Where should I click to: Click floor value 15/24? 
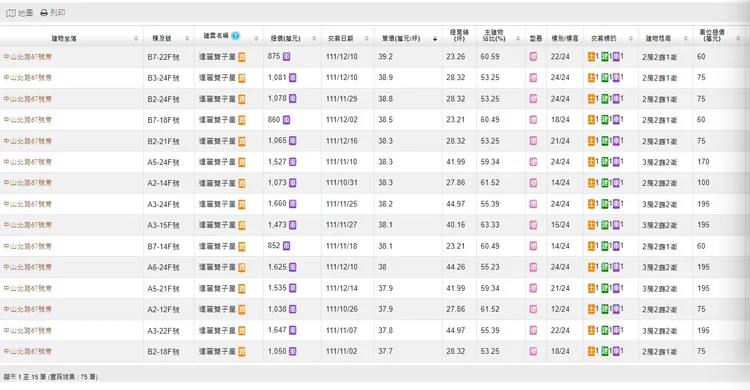[x=560, y=225]
